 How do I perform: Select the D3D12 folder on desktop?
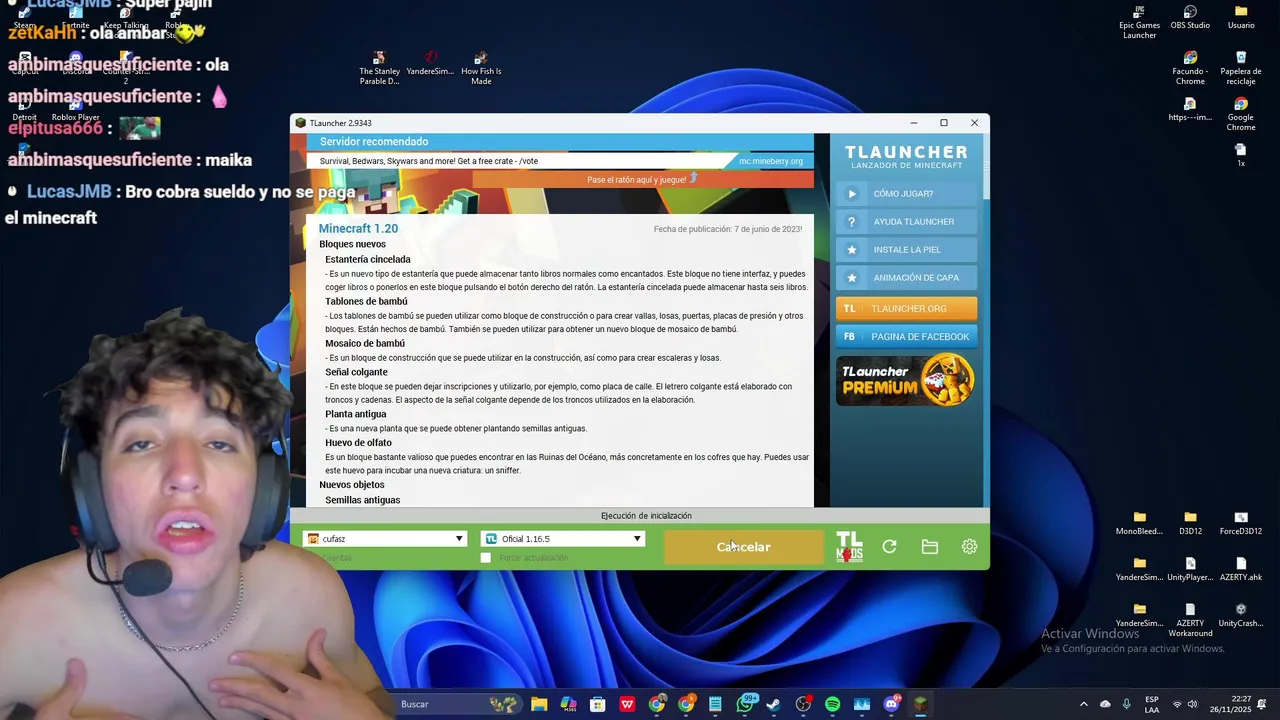coord(1190,524)
